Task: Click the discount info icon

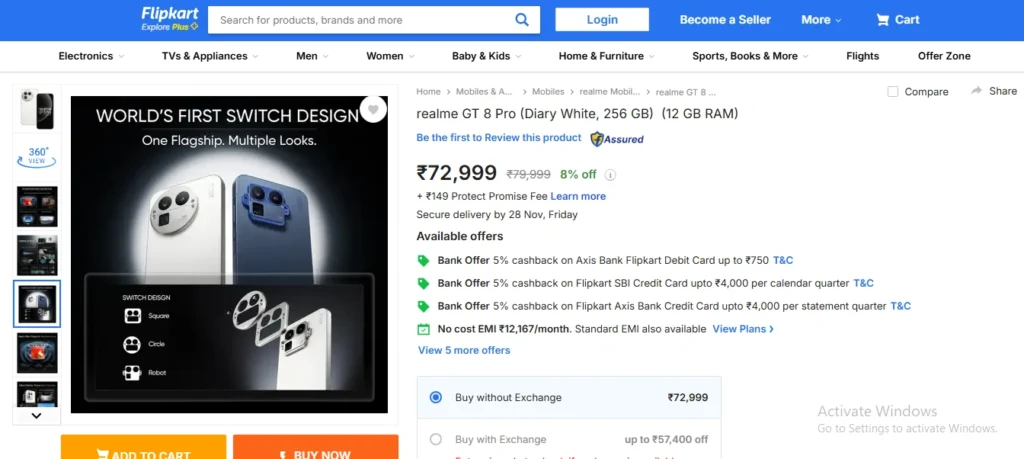Action: (610, 174)
